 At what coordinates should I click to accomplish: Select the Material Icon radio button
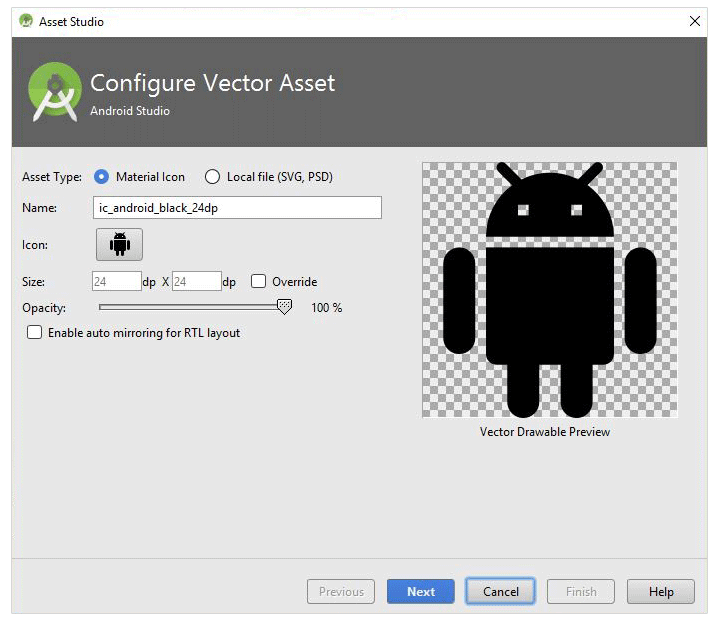(x=101, y=177)
